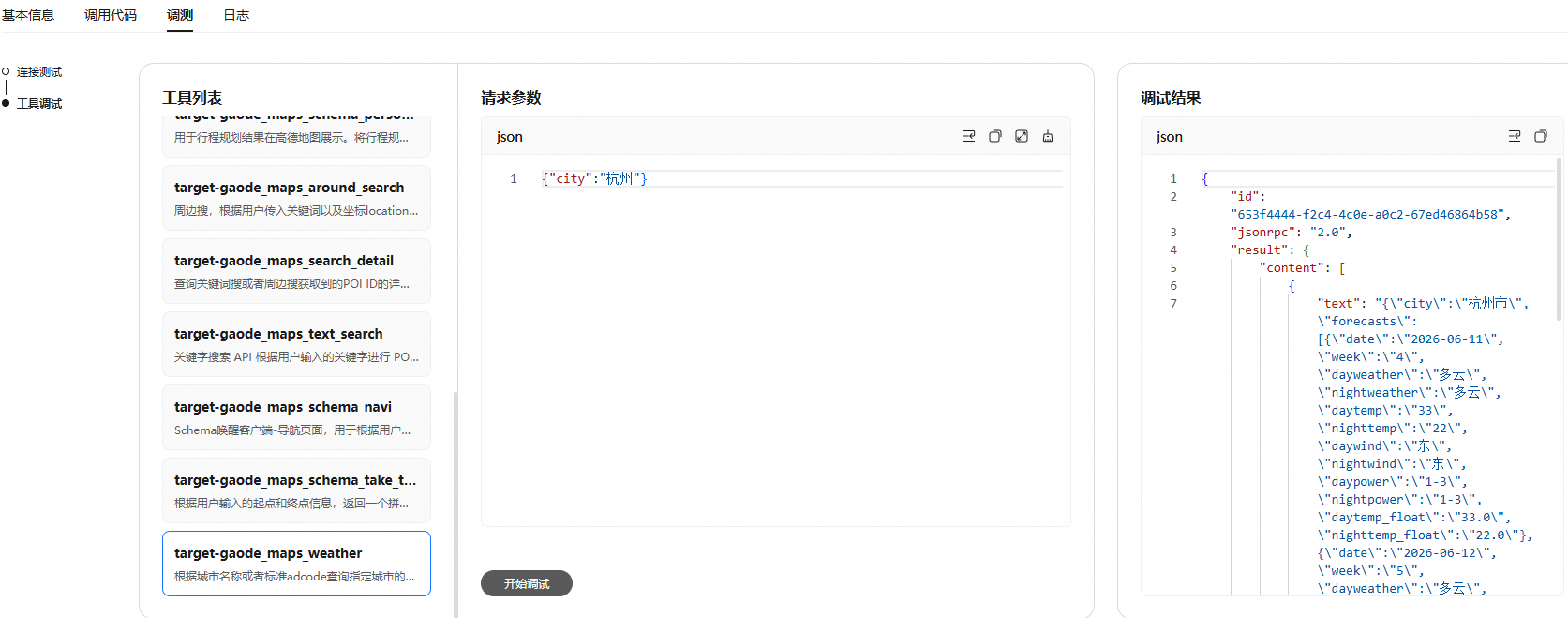The height and width of the screenshot is (618, 1568).
Task: Switch to the 调用代码 tab
Action: coord(111,15)
